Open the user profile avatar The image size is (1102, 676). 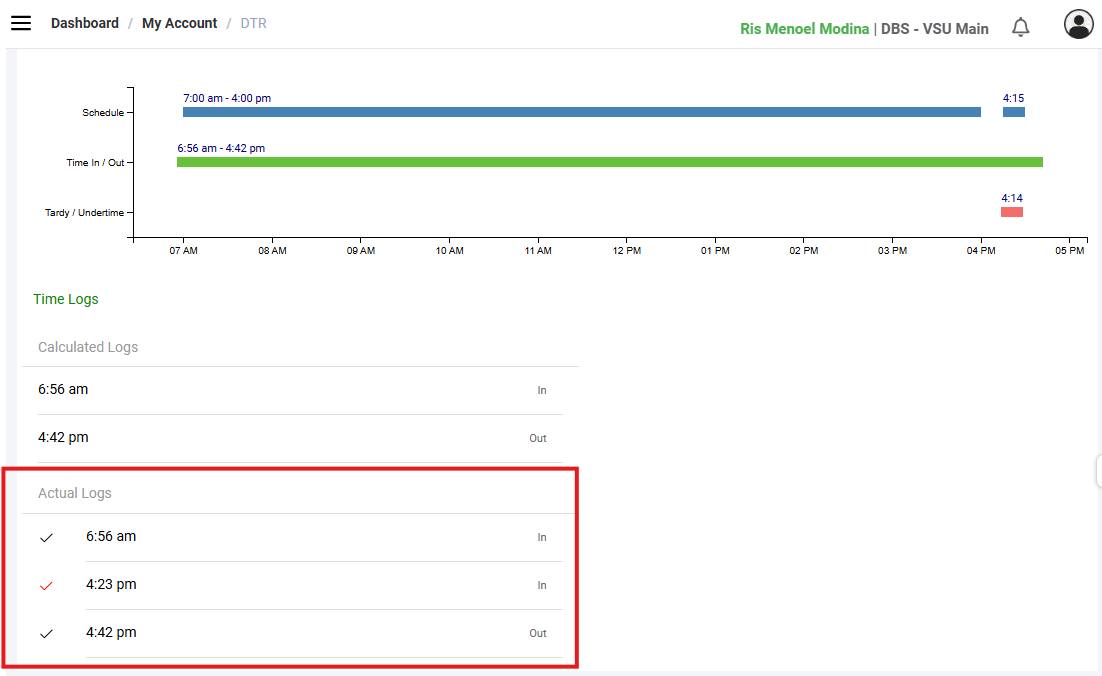[1078, 25]
